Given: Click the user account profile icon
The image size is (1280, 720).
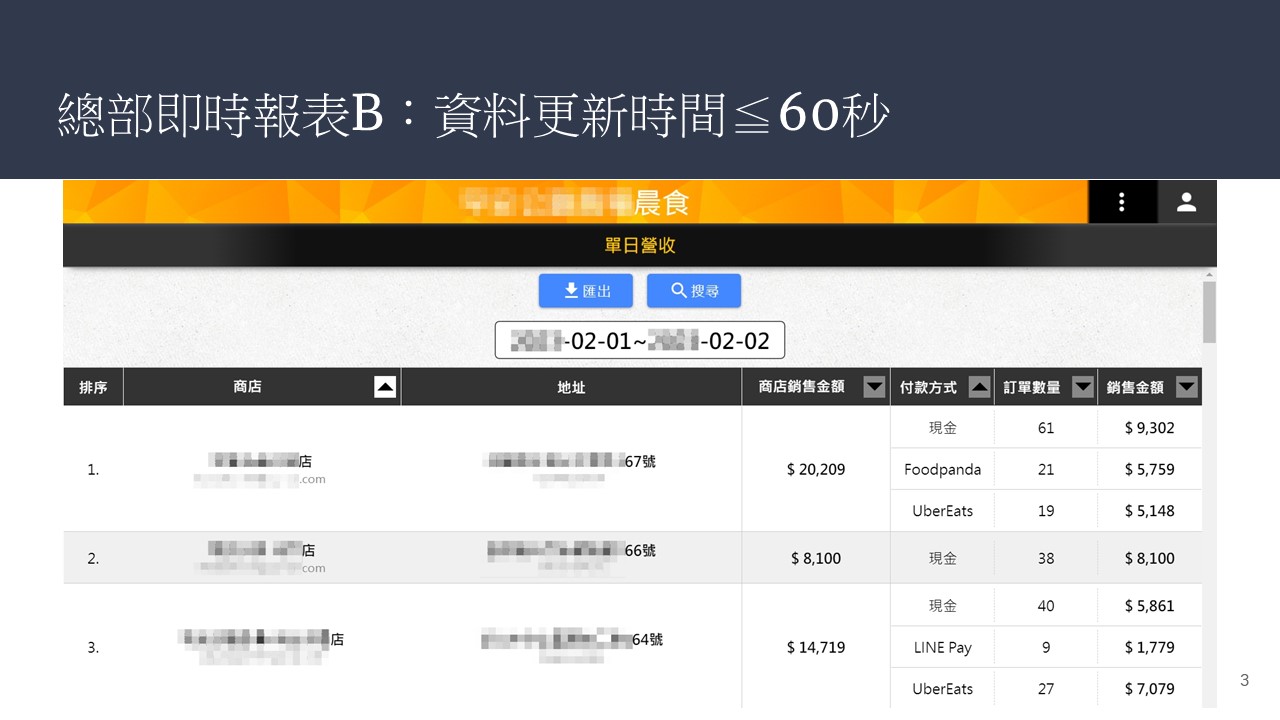Looking at the screenshot, I should click(x=1186, y=203).
